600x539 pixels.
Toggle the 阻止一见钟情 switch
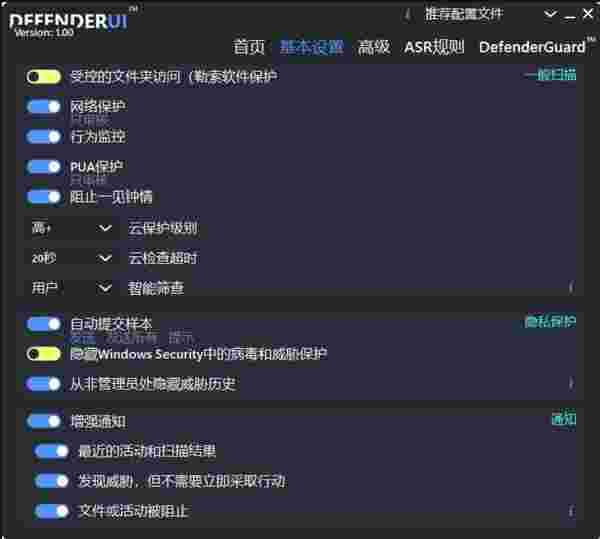click(x=44, y=197)
